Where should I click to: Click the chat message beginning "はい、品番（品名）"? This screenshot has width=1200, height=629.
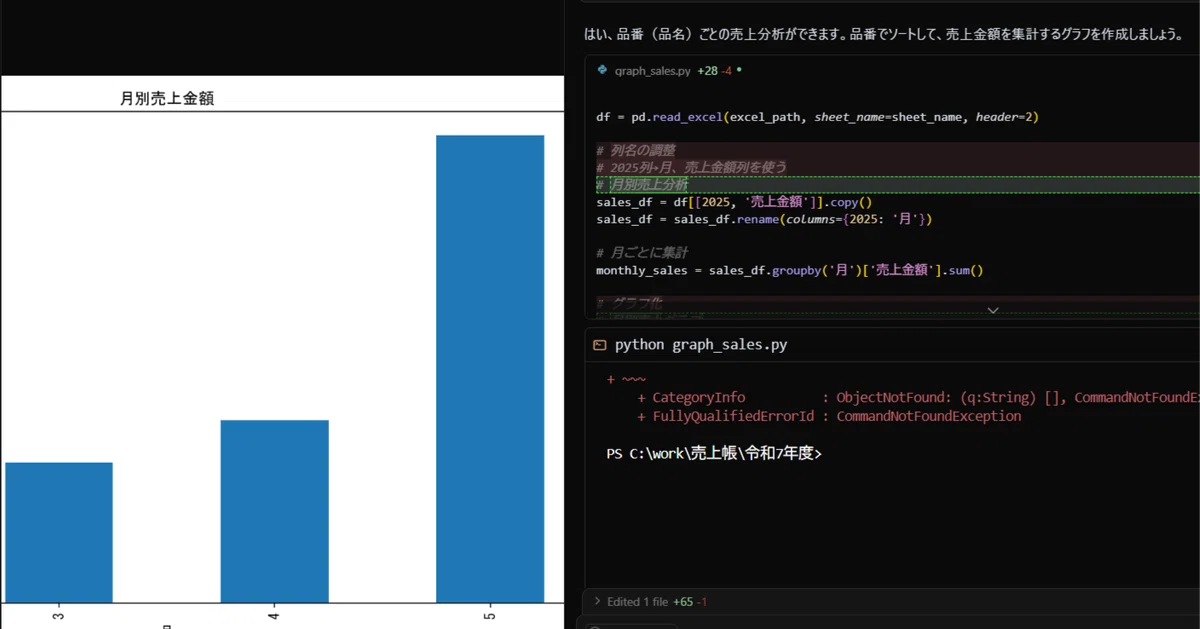(x=883, y=34)
